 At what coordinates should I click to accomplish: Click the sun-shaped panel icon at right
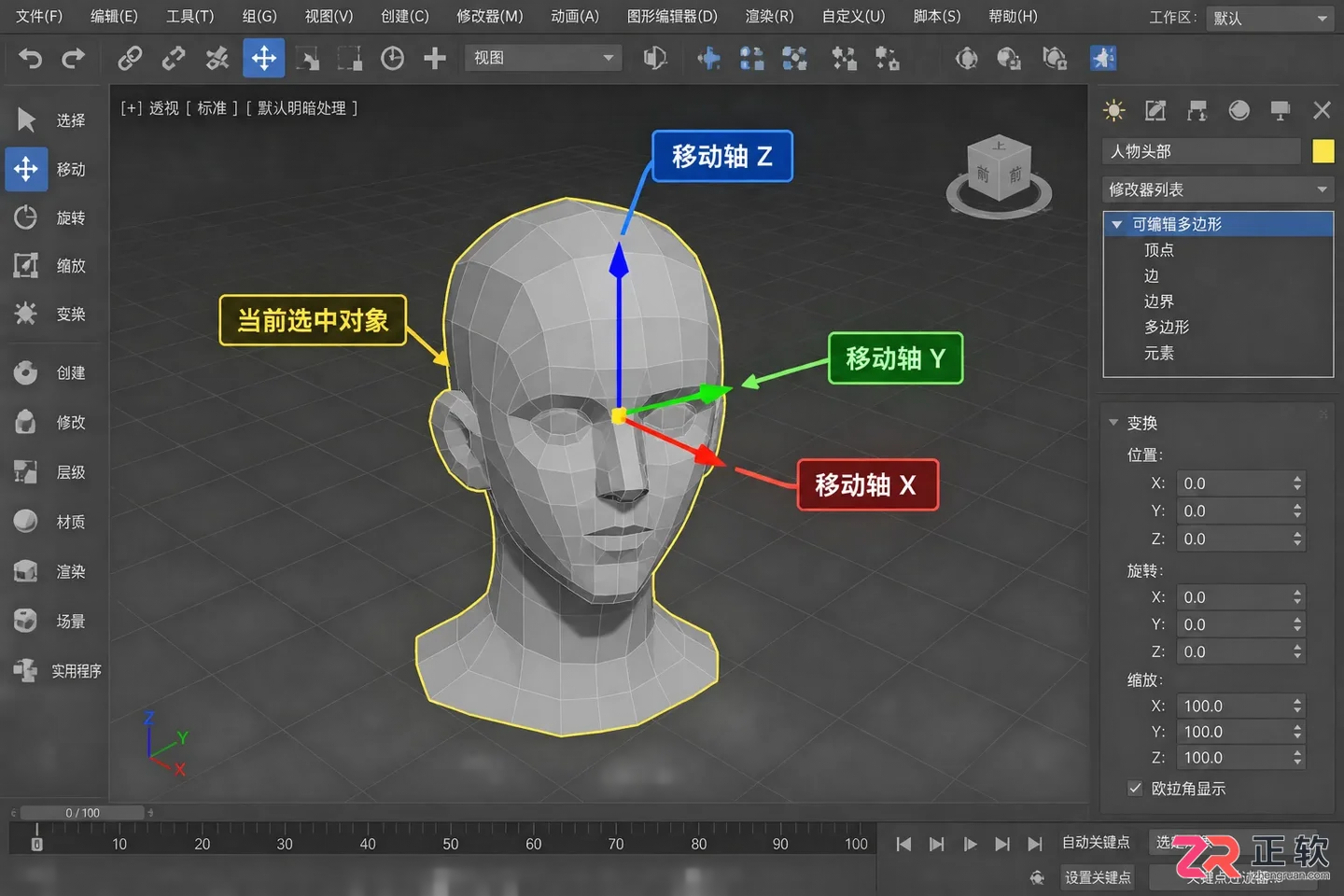[x=1113, y=111]
